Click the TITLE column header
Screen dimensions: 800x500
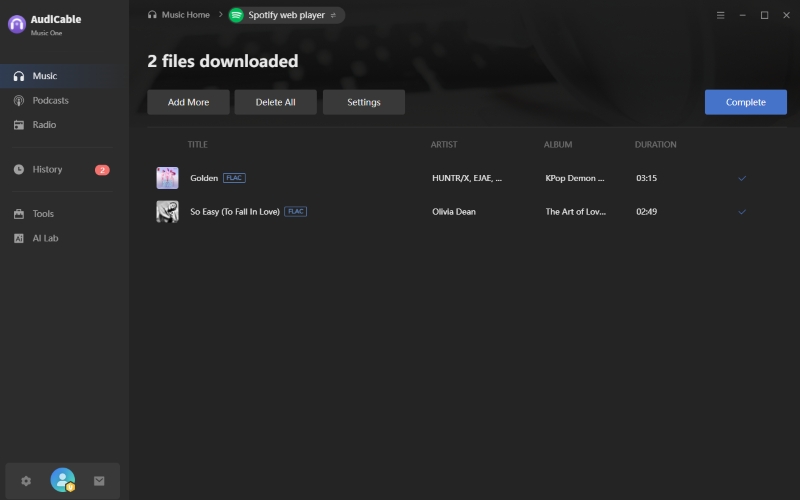(197, 144)
